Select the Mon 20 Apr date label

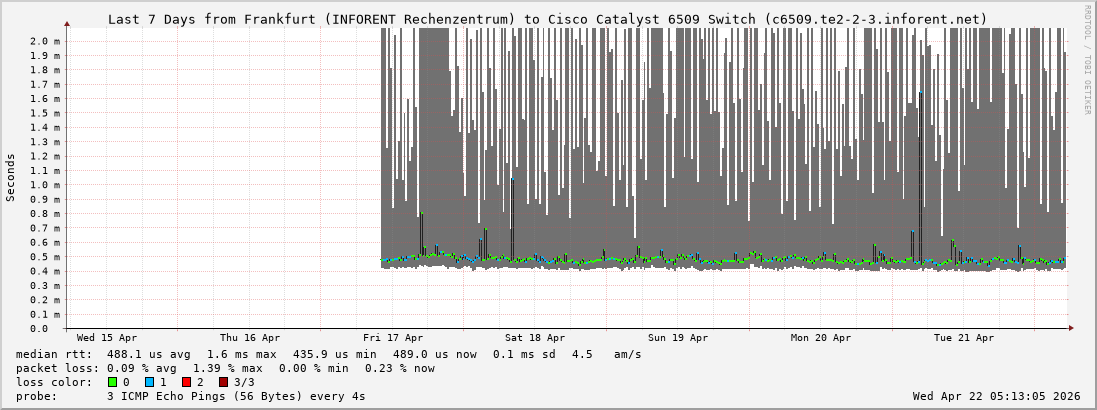821,338
